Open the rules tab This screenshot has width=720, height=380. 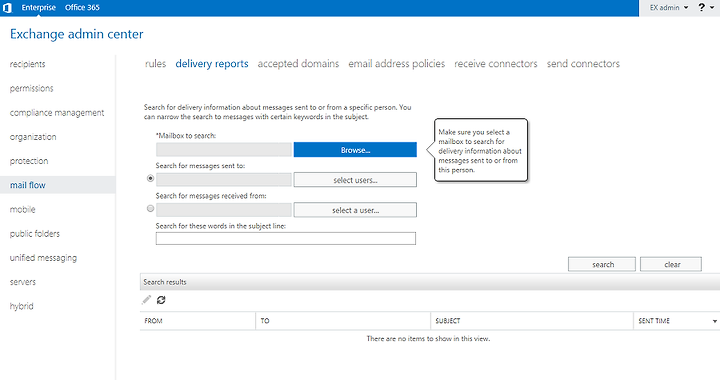pos(155,64)
